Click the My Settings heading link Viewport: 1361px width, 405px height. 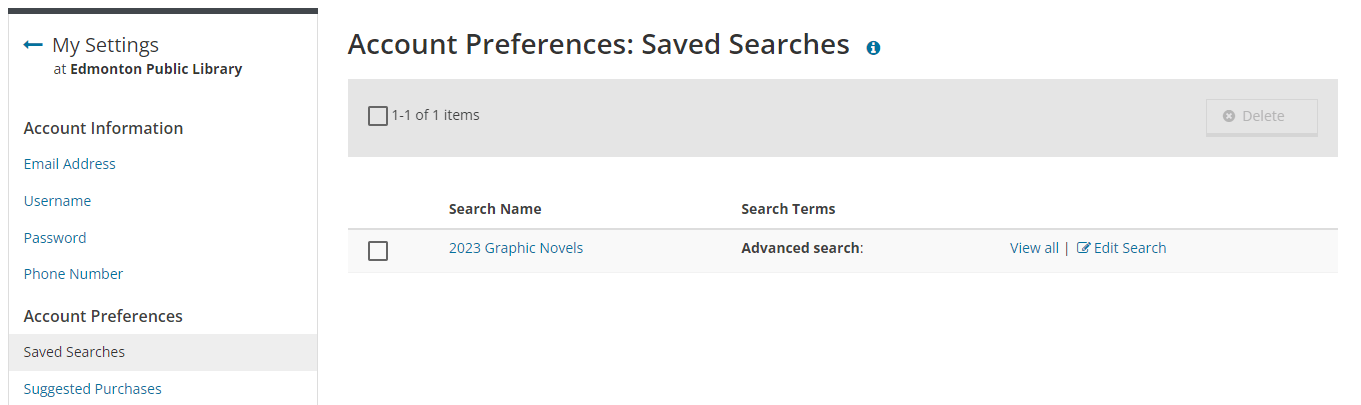105,45
